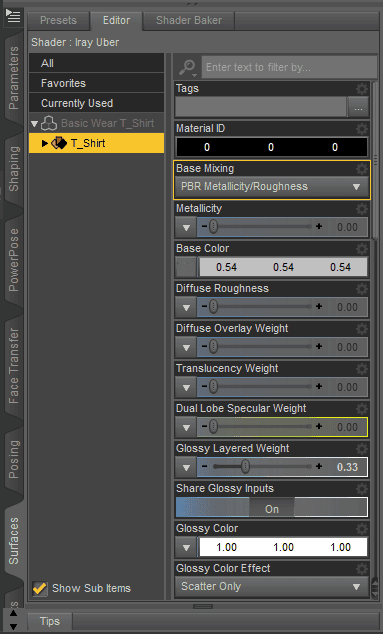The image size is (383, 634).
Task: Open the Base Mixing dropdown
Action: pyautogui.click(x=272, y=186)
